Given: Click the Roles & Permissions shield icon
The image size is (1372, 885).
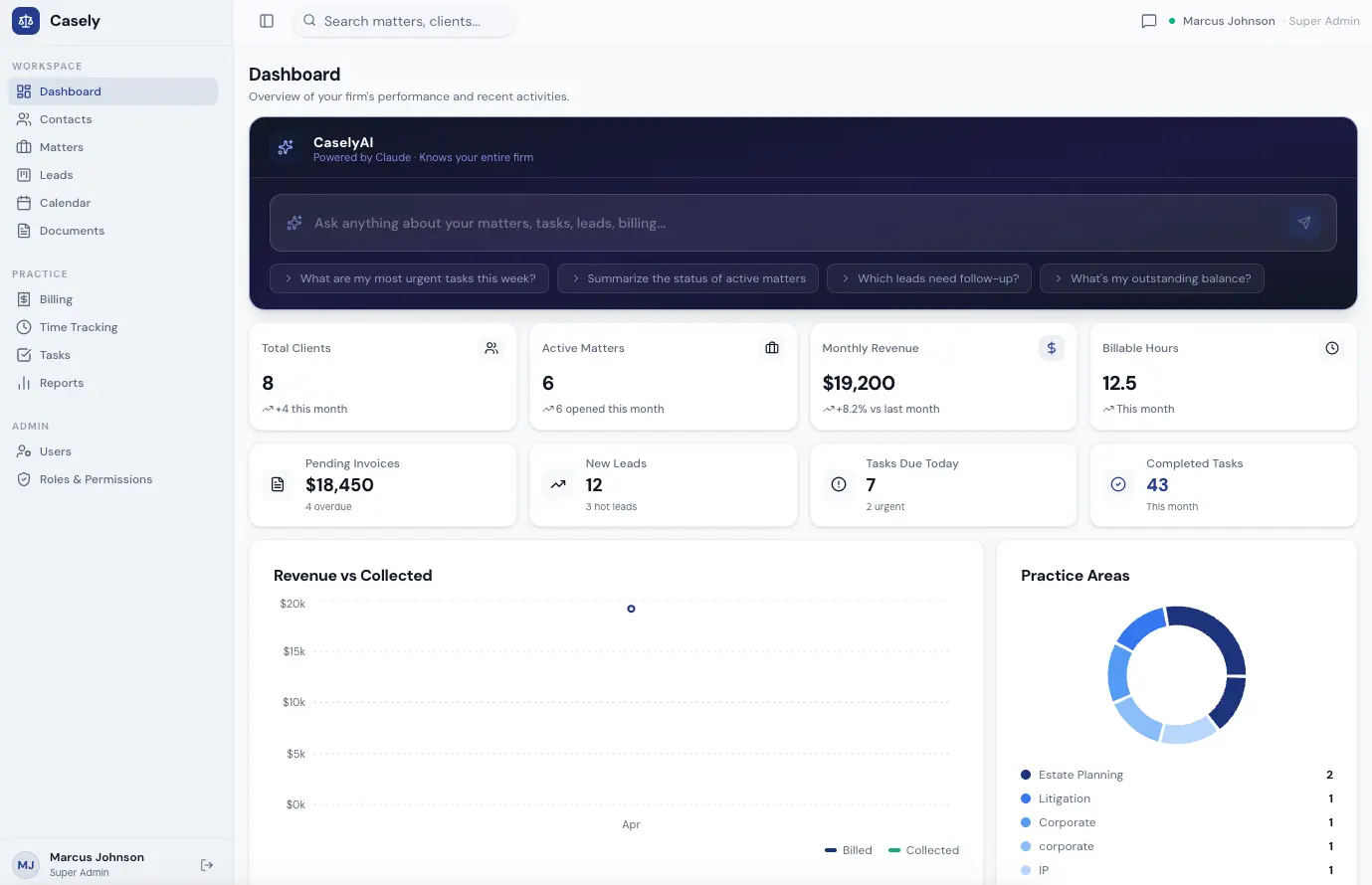Looking at the screenshot, I should pyautogui.click(x=24, y=479).
